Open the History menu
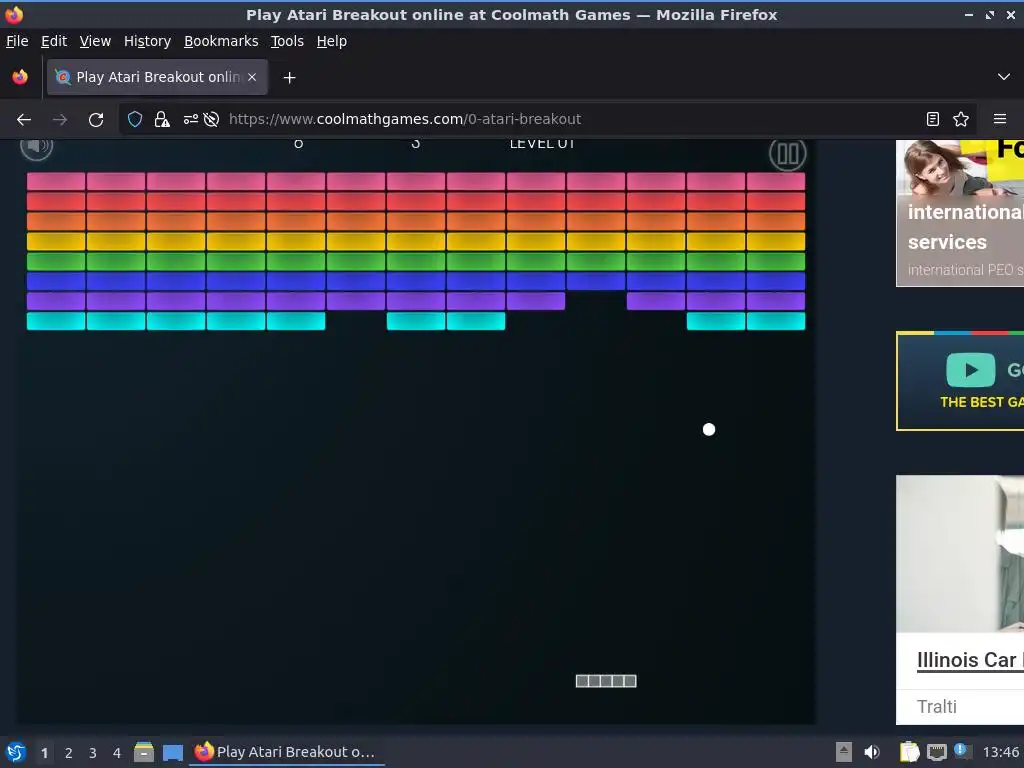 [x=147, y=41]
